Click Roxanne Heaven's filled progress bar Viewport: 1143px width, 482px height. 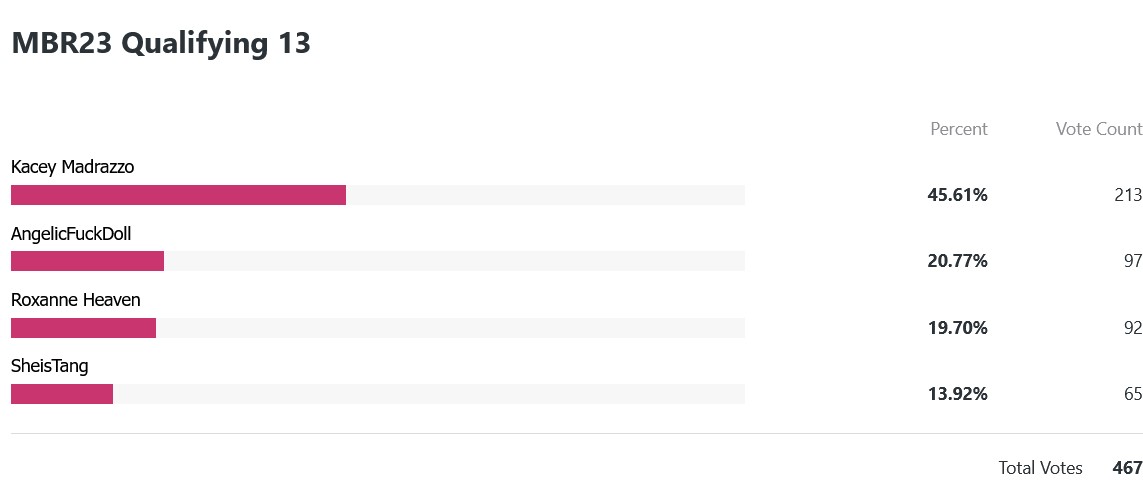click(83, 328)
